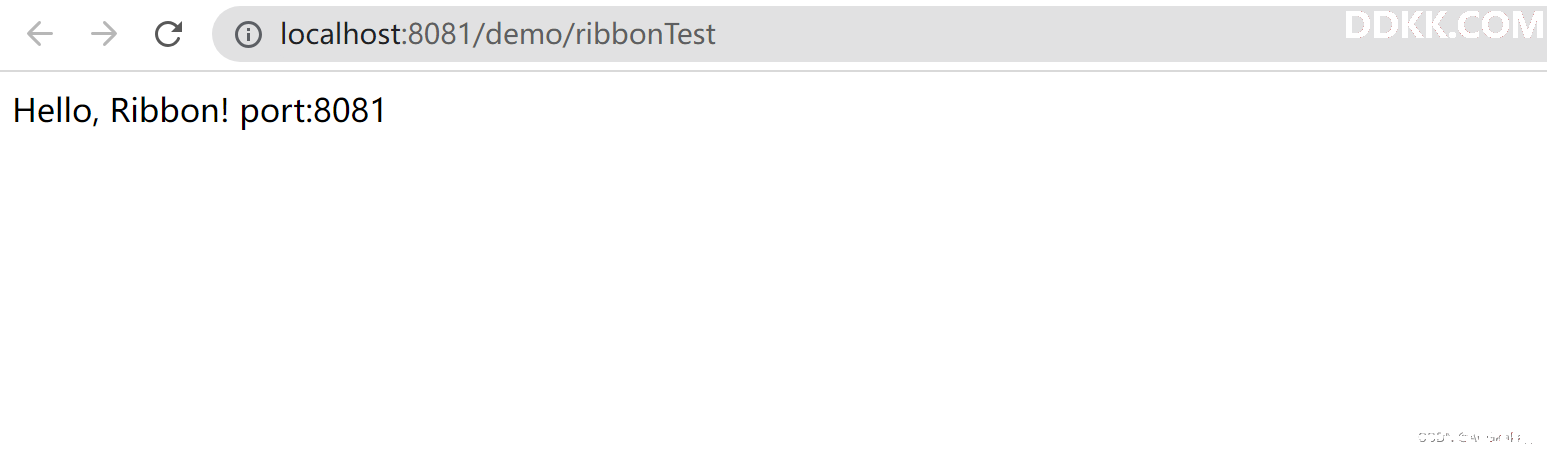Click the port:8081 text on the page
The width and height of the screenshot is (1547, 453).
(313, 111)
